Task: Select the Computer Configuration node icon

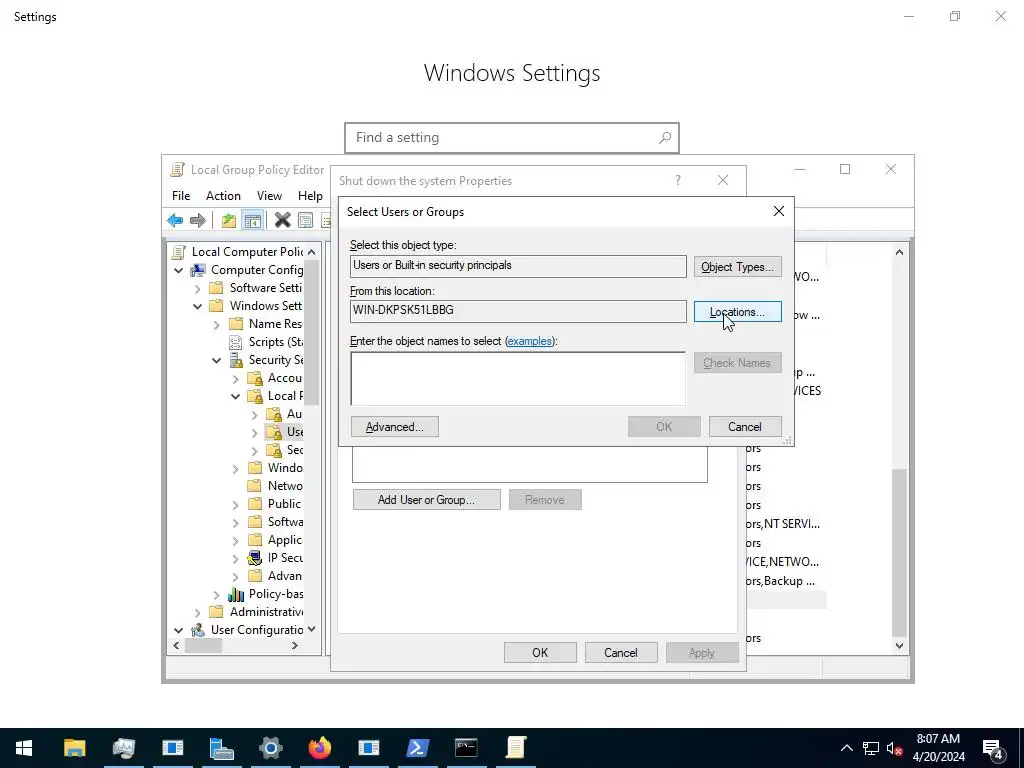Action: pyautogui.click(x=198, y=270)
